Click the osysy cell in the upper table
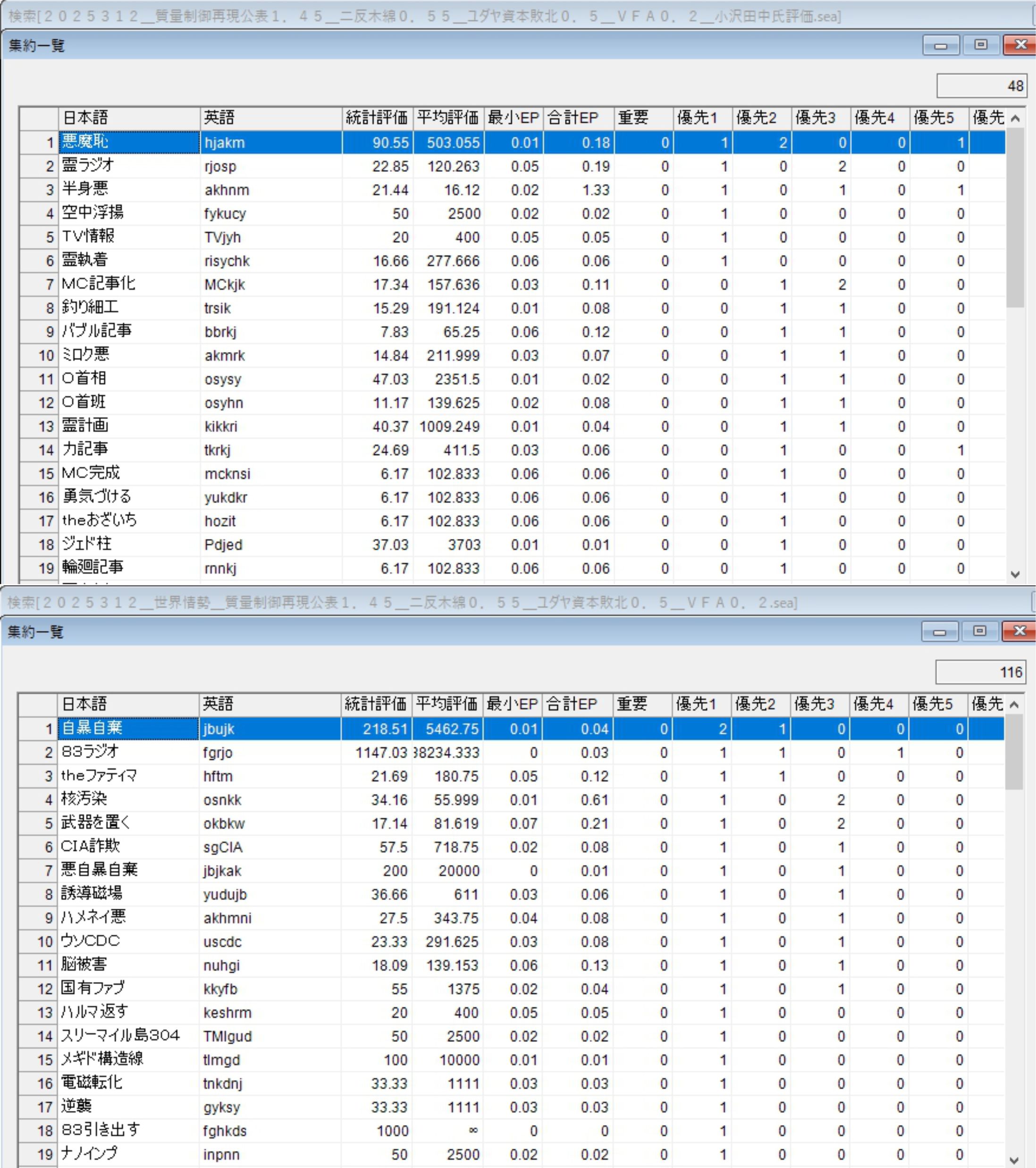Viewport: 1036px width, 1168px height. (x=271, y=379)
